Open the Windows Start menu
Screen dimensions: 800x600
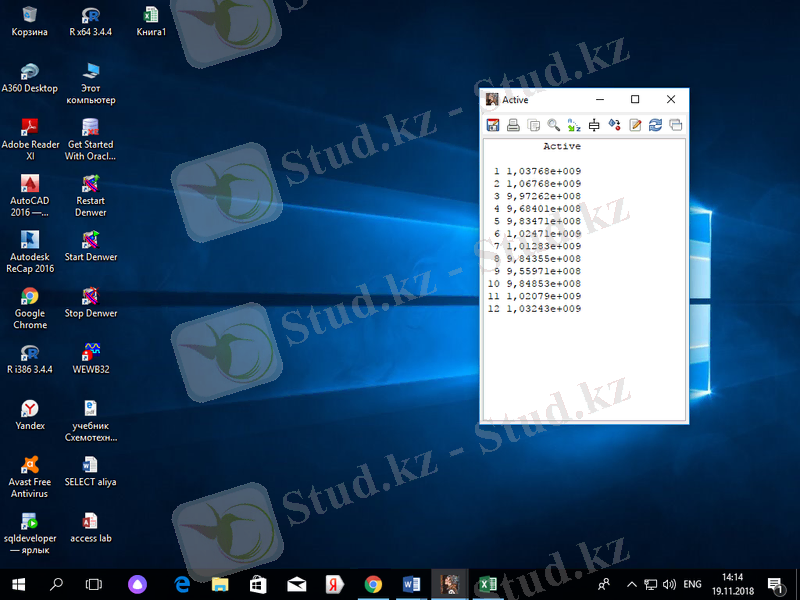coord(18,583)
